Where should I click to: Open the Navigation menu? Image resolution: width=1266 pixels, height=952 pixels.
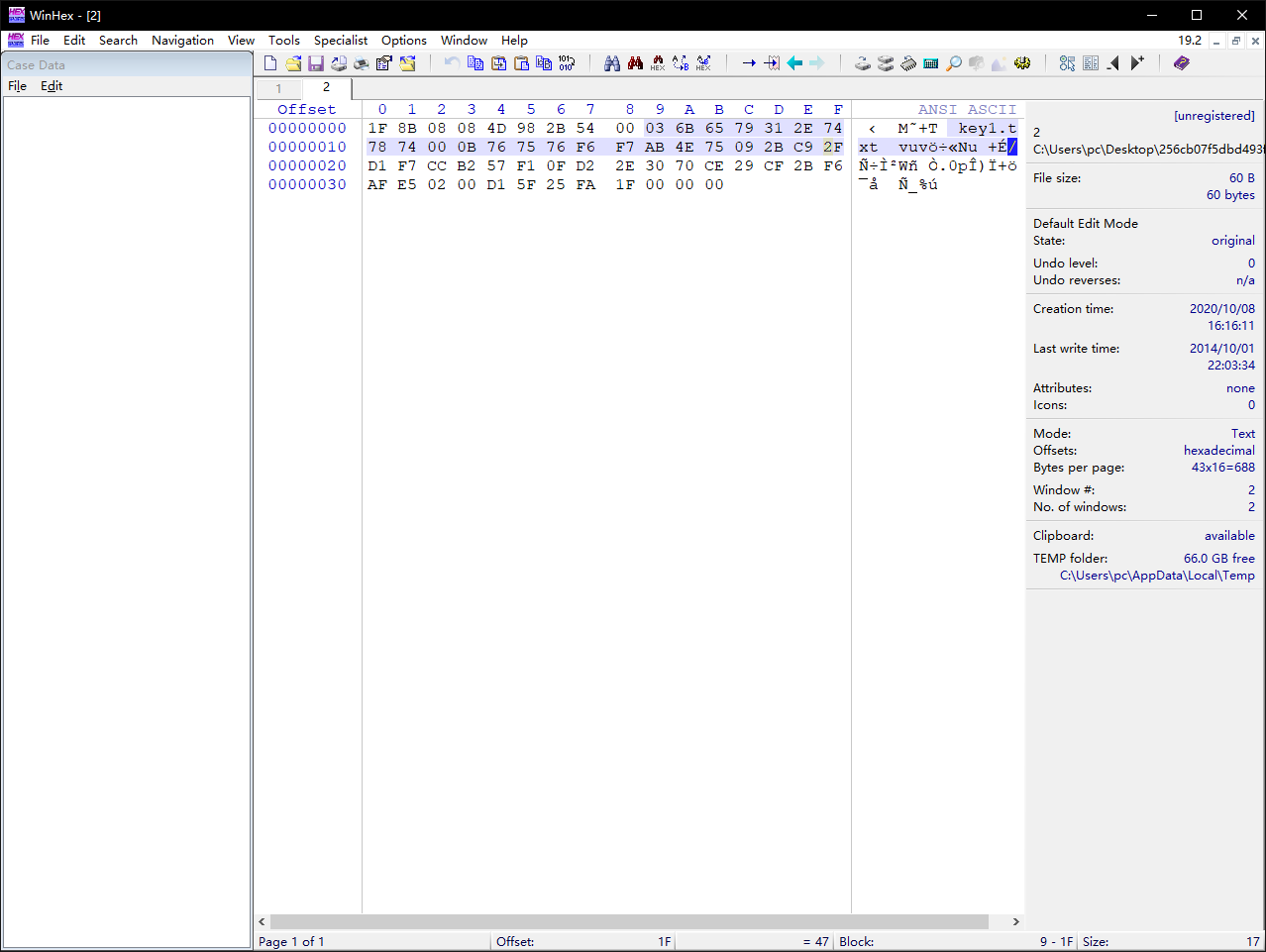(x=182, y=40)
